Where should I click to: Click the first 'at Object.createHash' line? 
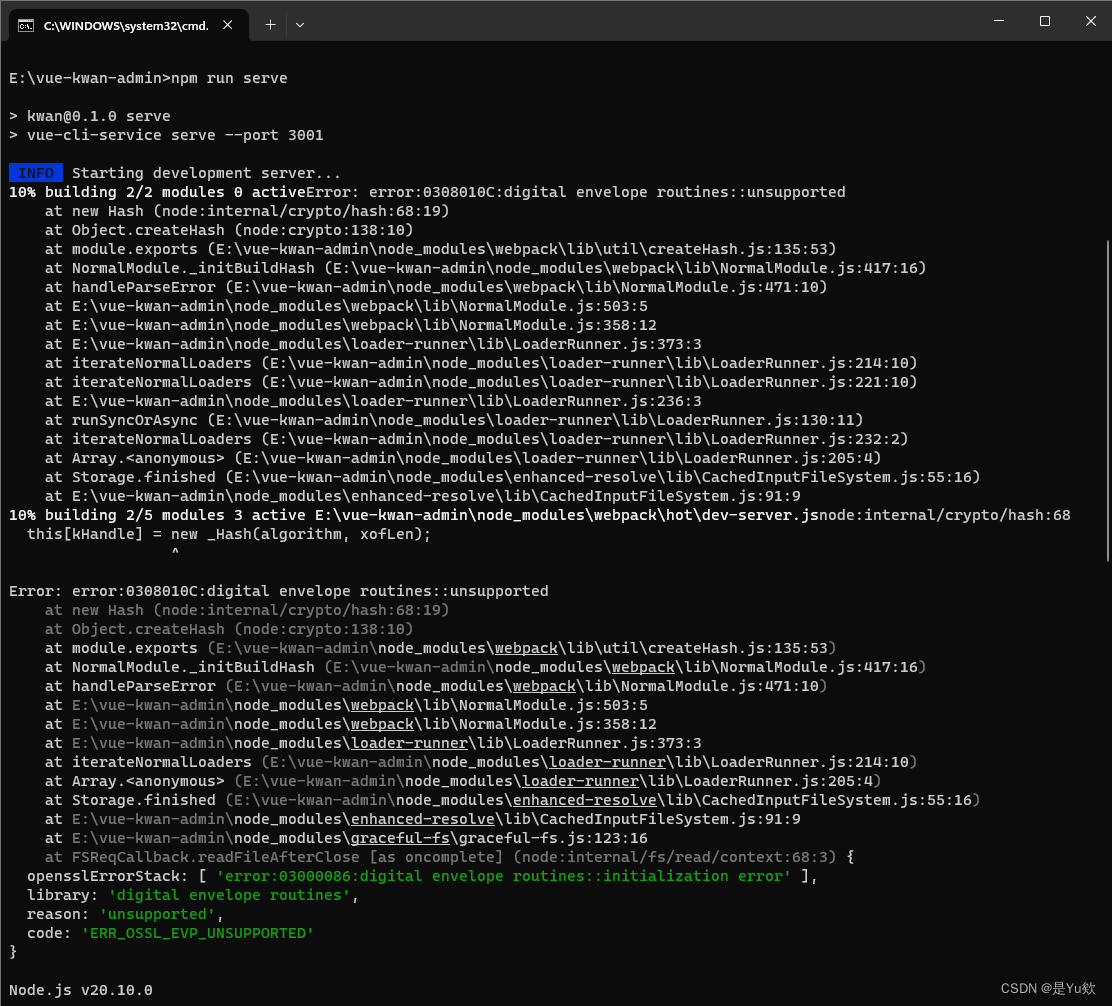point(229,230)
